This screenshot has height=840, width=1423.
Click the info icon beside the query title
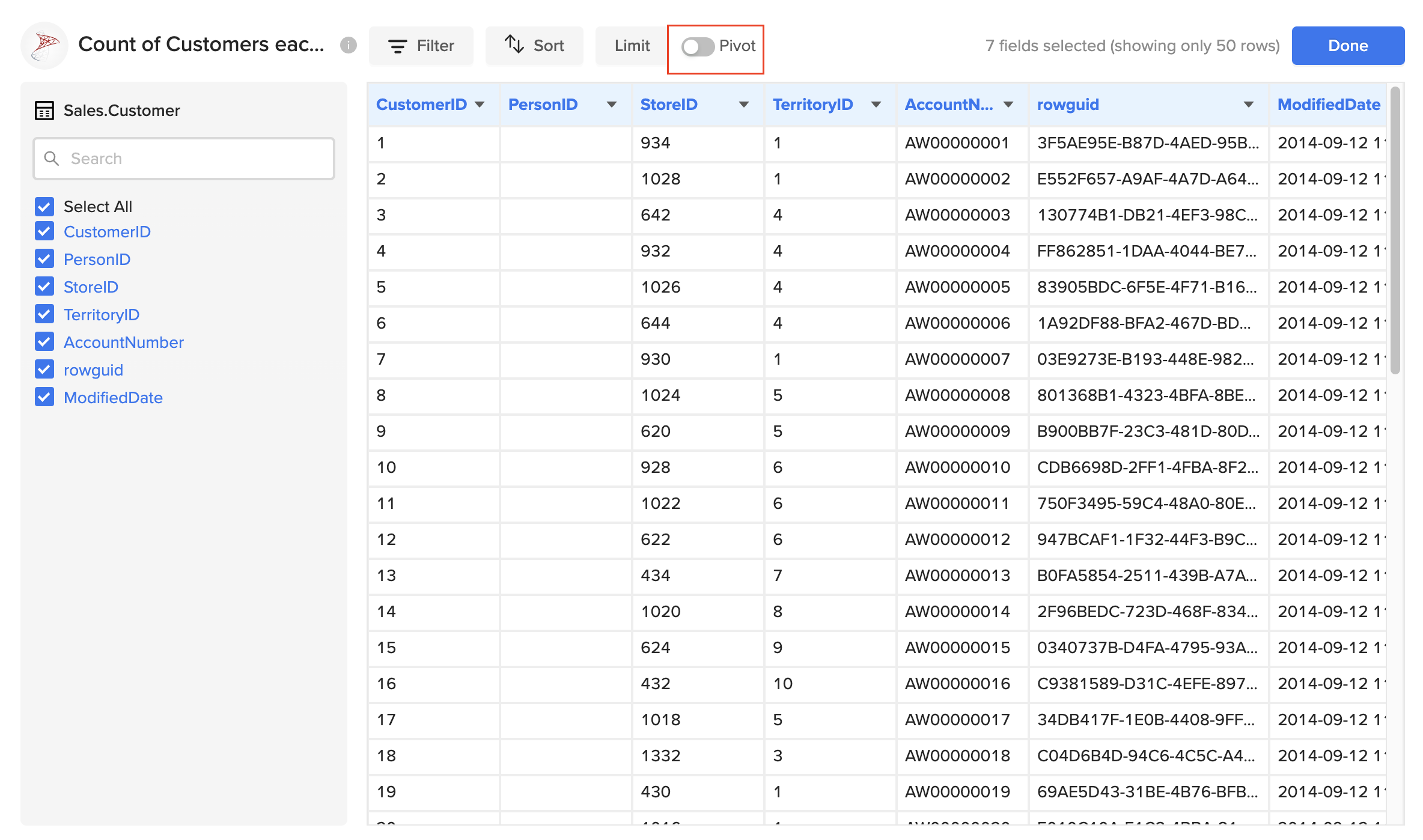coord(349,45)
